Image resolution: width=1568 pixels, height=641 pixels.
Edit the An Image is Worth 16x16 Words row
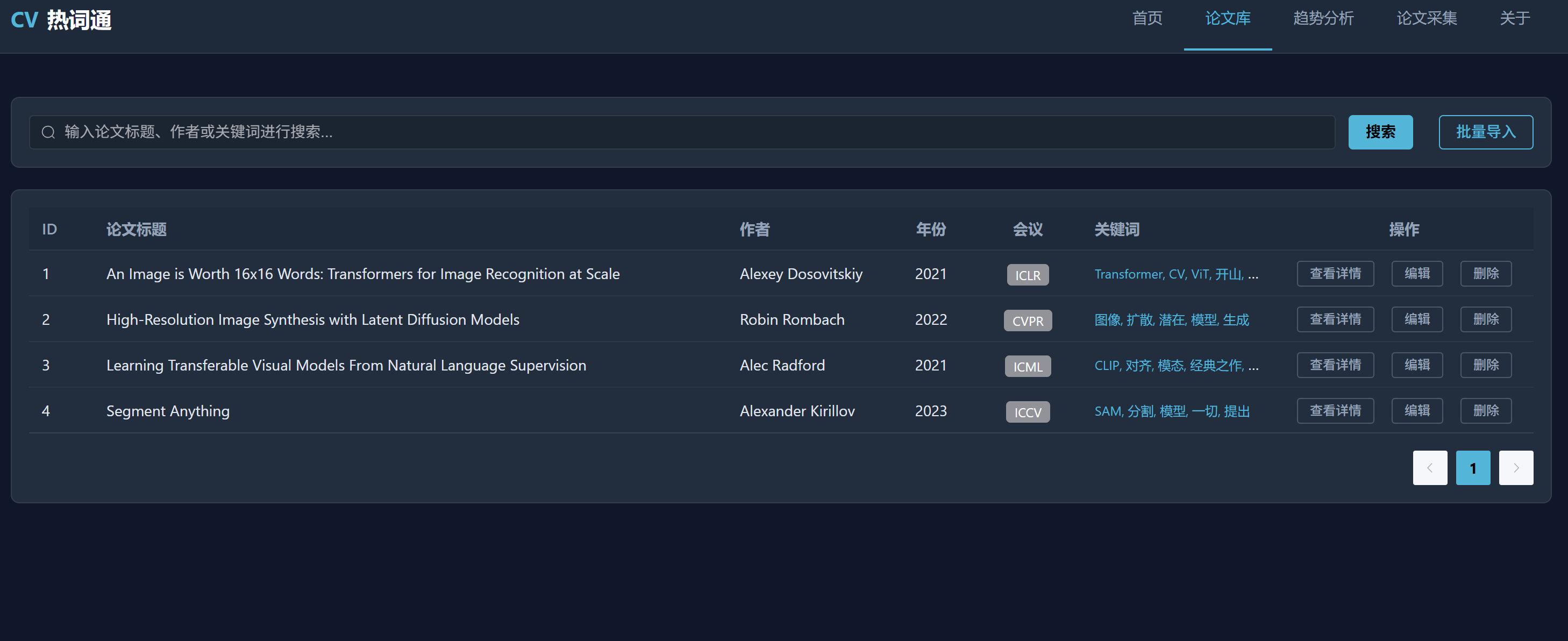click(1417, 274)
